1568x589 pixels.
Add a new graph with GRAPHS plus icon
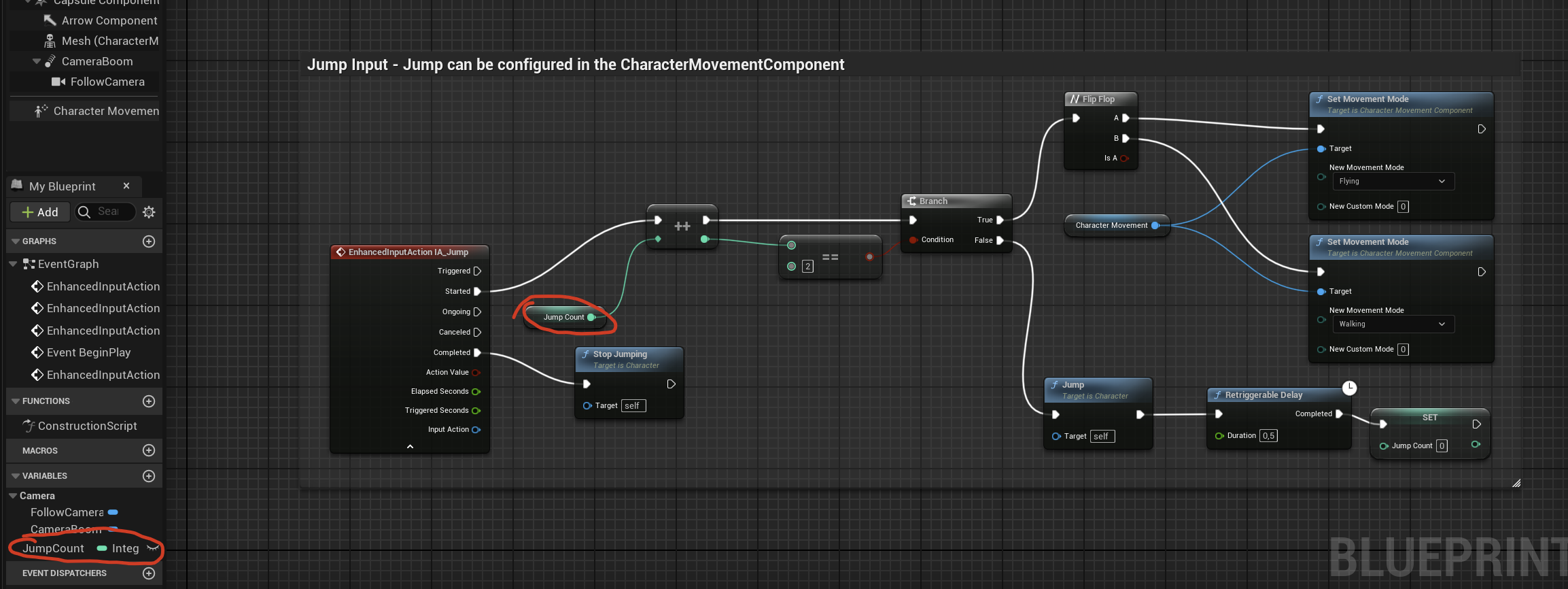click(149, 241)
